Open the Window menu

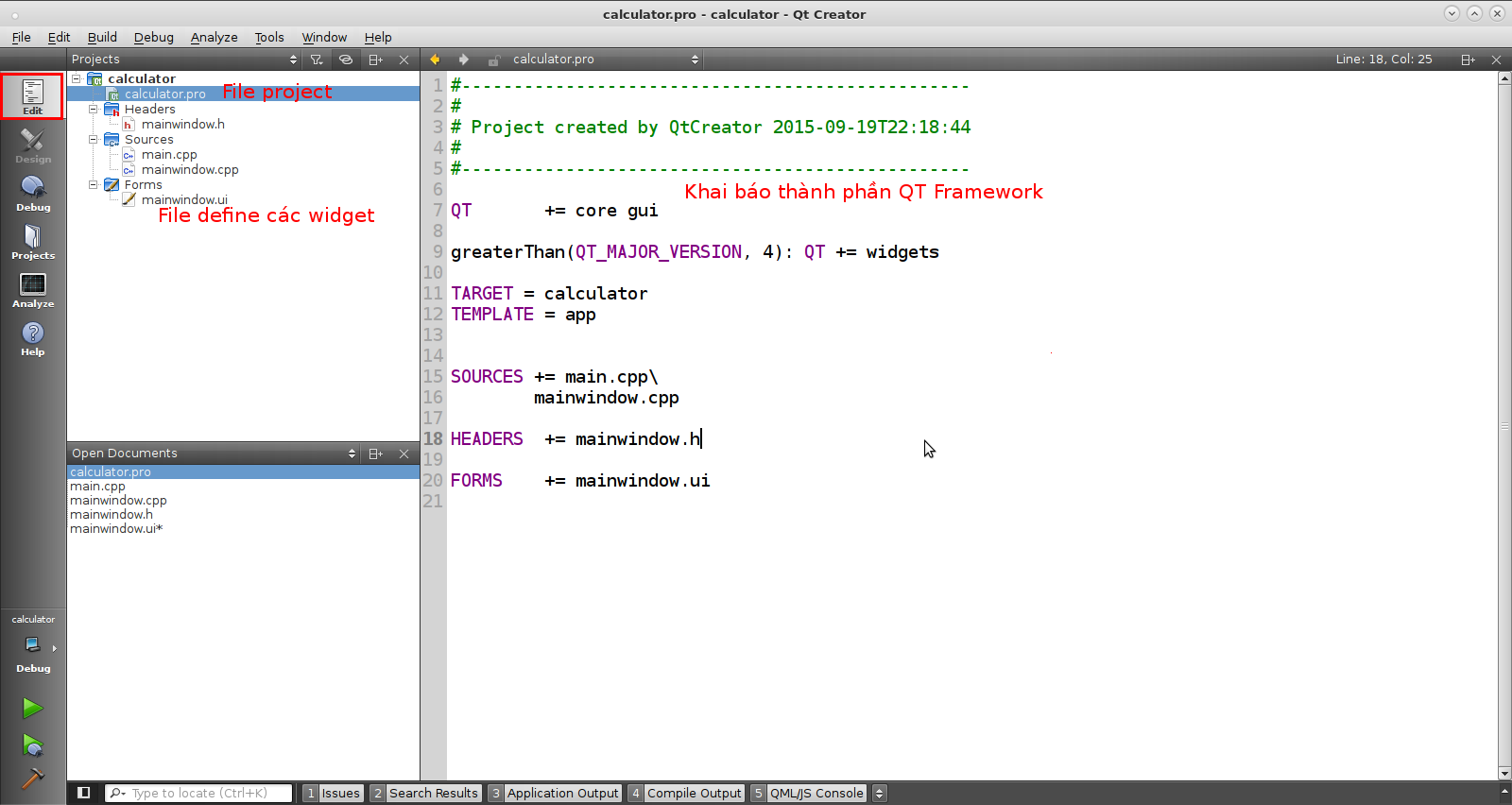tap(324, 37)
